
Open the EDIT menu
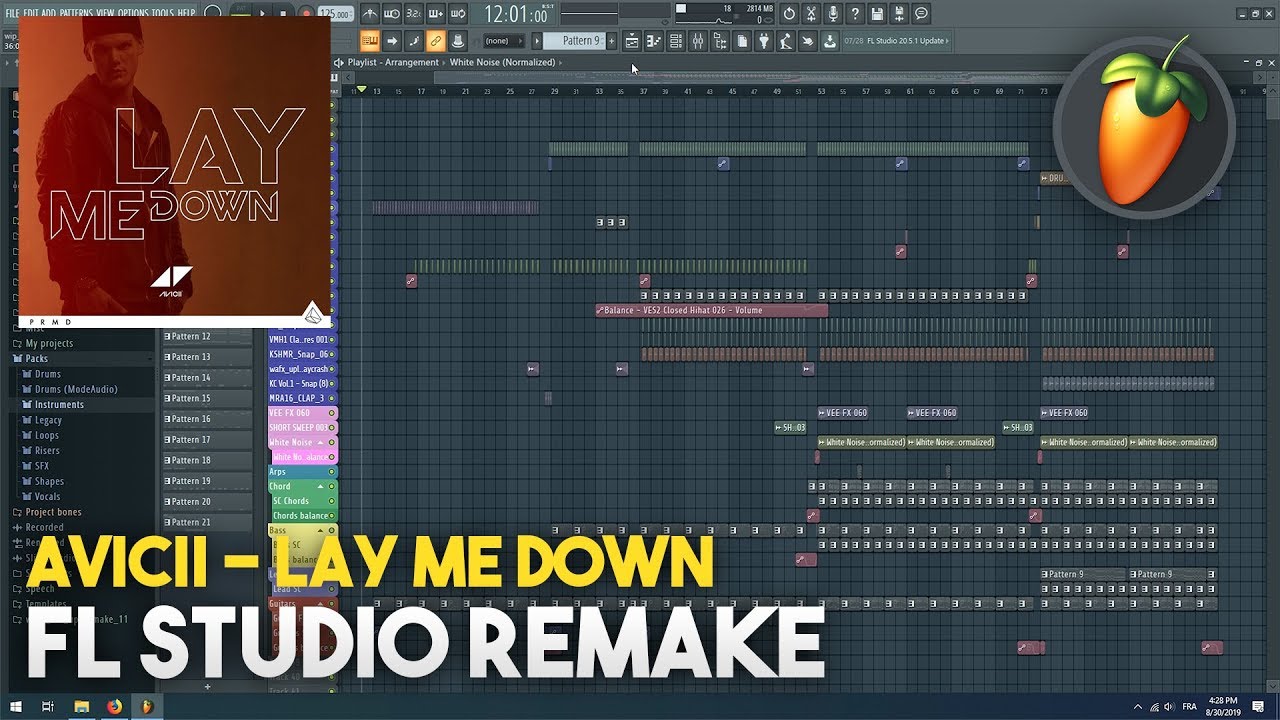[31, 13]
